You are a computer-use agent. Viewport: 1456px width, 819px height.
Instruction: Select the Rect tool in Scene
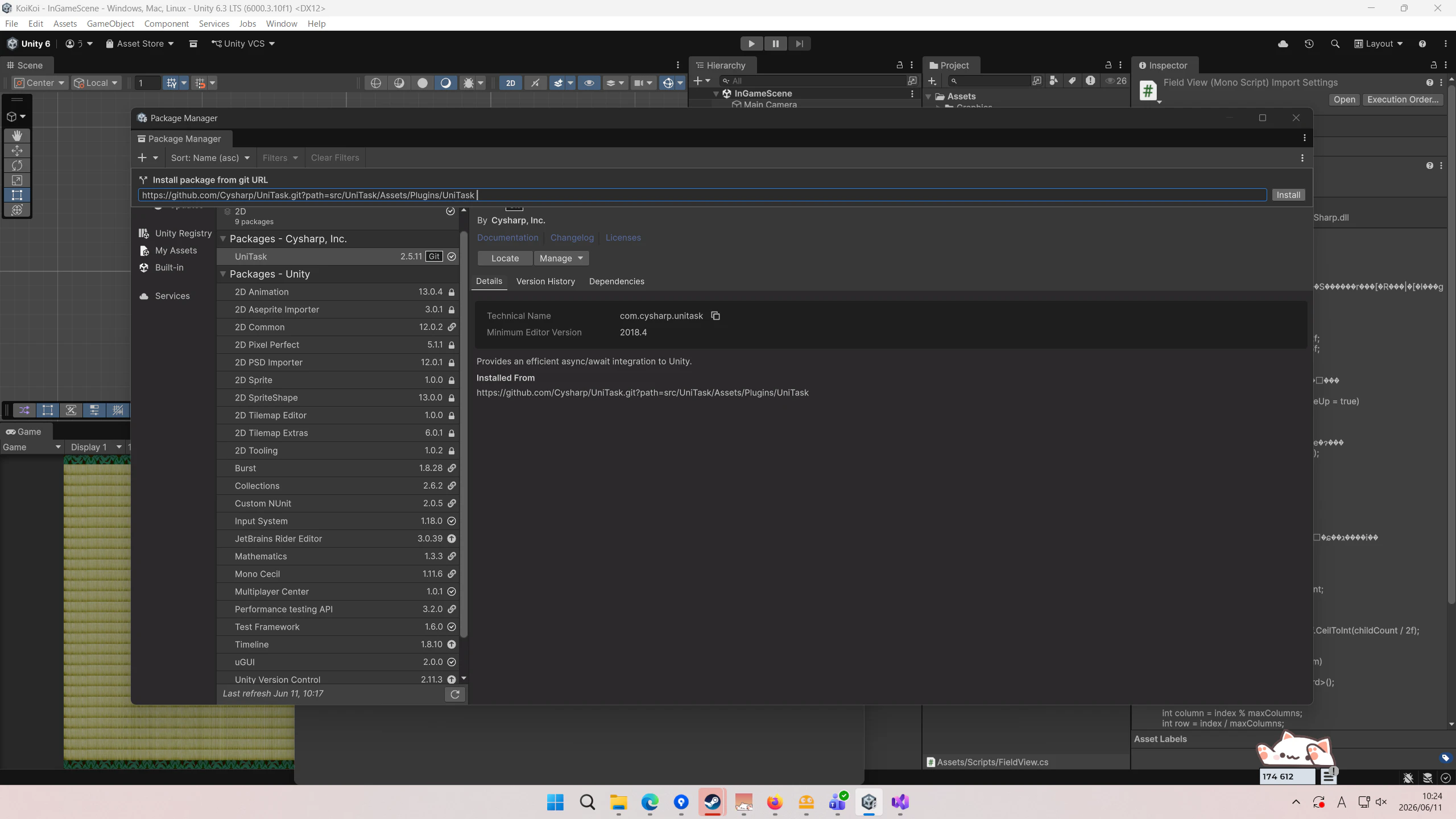(17, 195)
